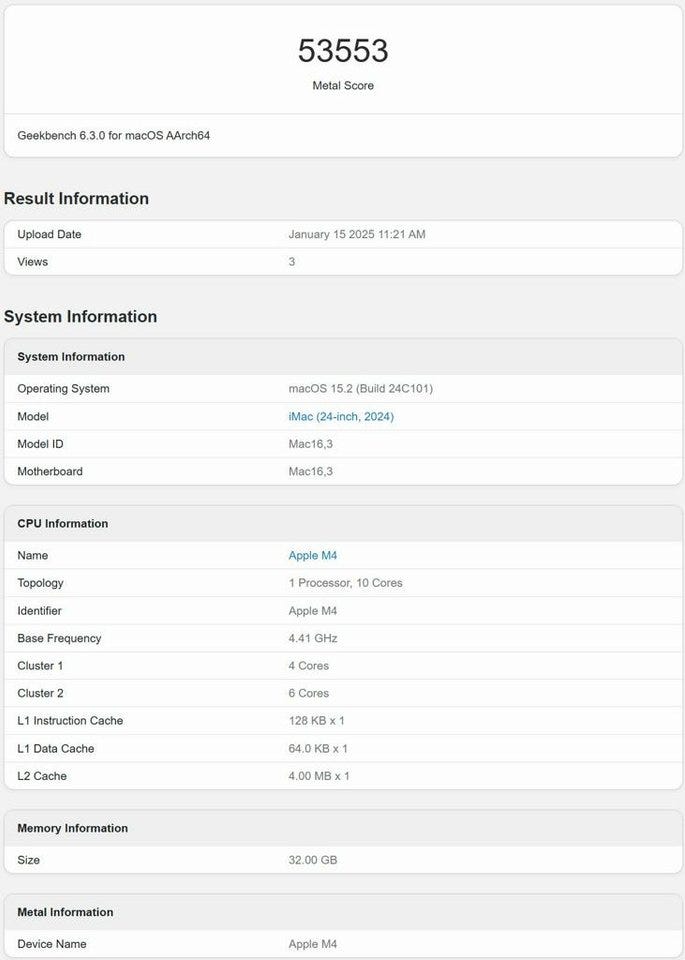
Task: Click the Views row label
Action: pos(32,261)
